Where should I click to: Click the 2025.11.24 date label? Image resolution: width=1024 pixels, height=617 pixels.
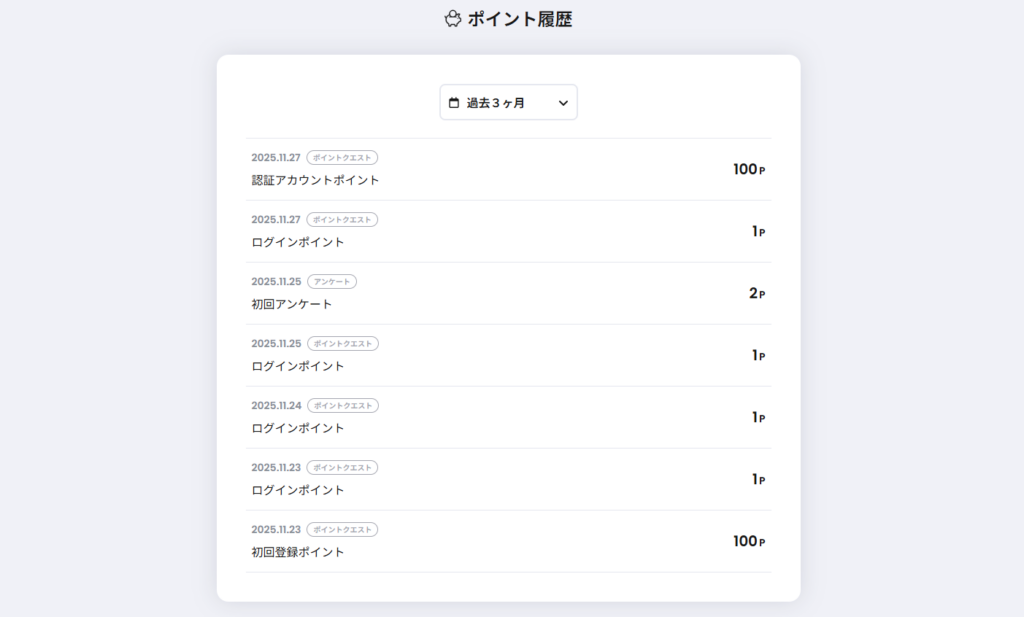tap(276, 406)
